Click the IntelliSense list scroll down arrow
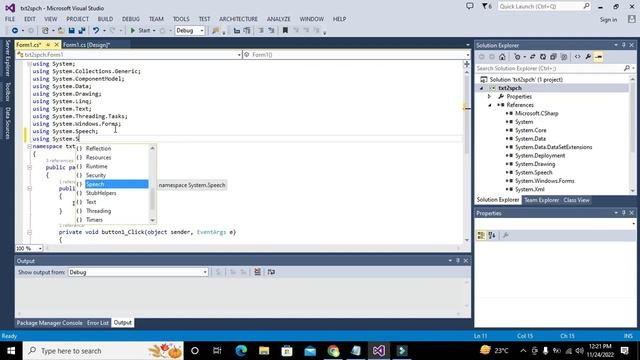This screenshot has width=640, height=360. tap(152, 220)
